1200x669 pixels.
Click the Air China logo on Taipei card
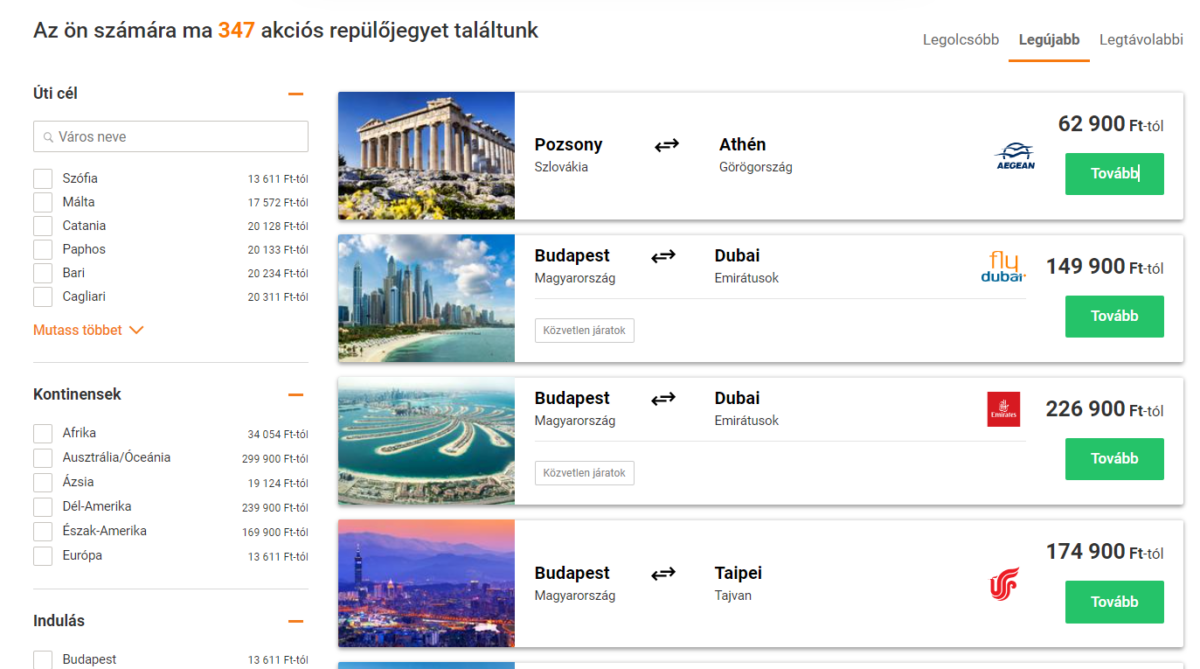1003,584
